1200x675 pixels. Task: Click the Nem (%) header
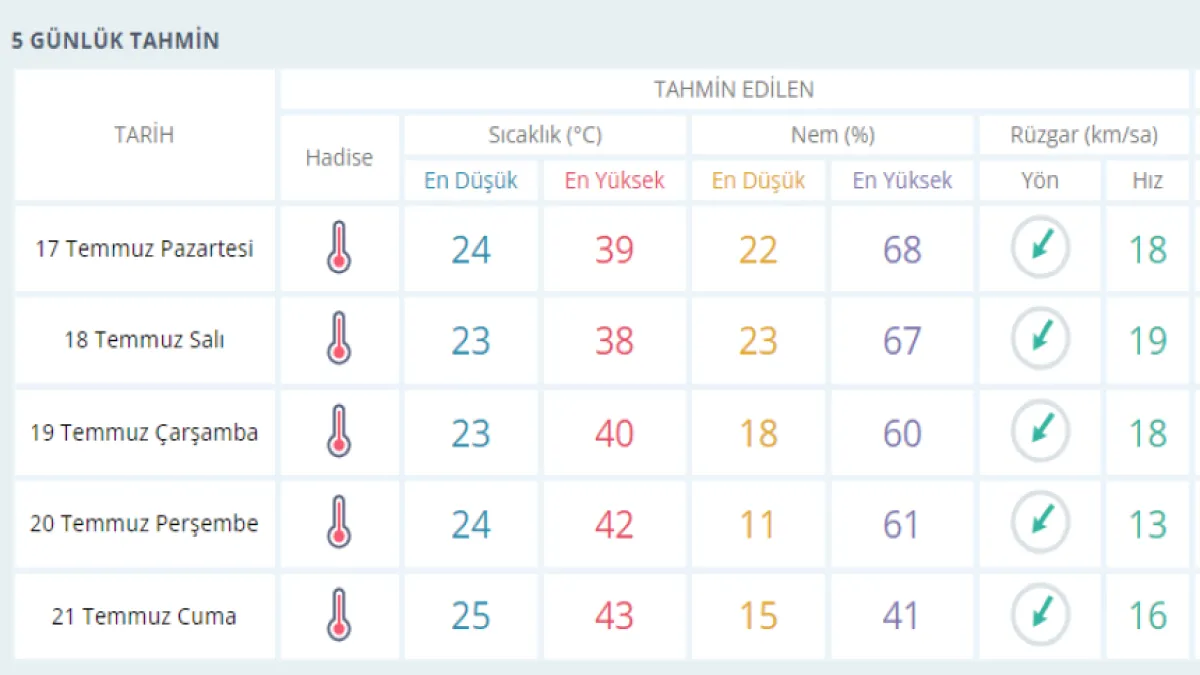pos(832,135)
